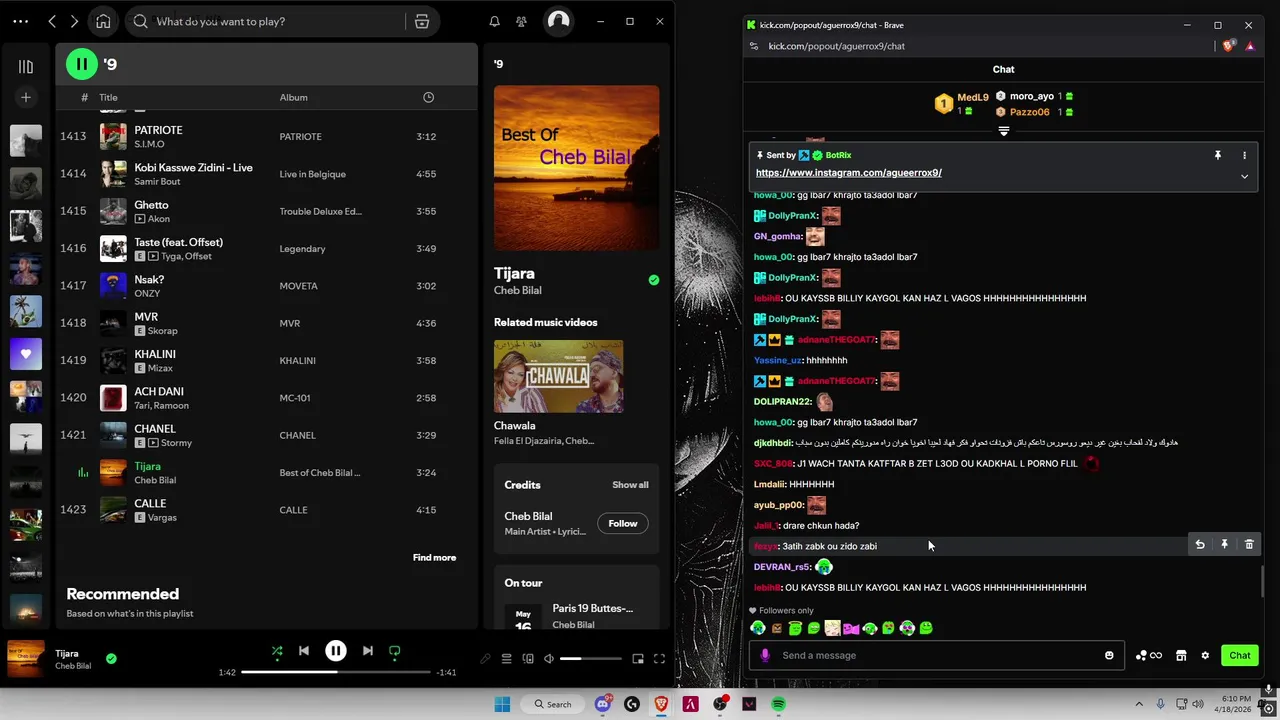Image resolution: width=1280 pixels, height=720 pixels.
Task: Open Stormy artist link
Action: [176, 443]
